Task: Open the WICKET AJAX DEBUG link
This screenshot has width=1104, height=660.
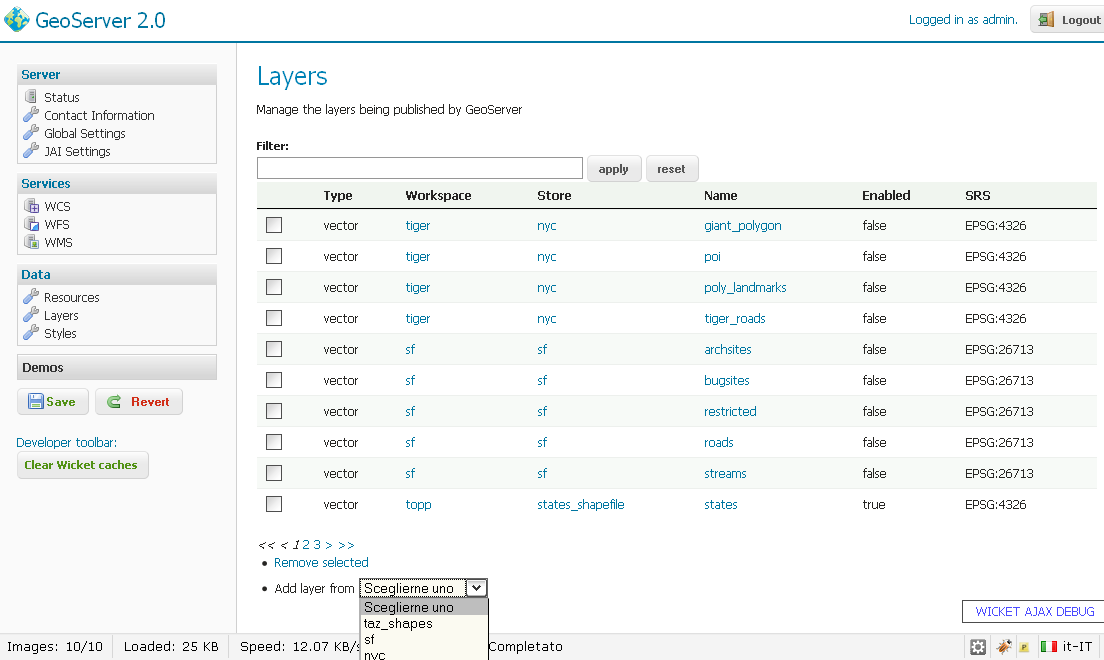Action: coord(1034,611)
